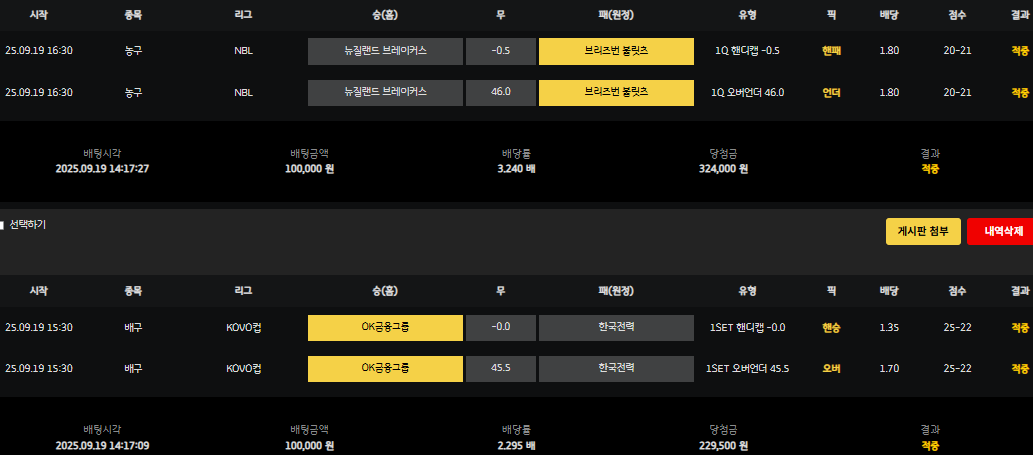Viewport: 1033px width, 455px height.
Task: Select OK금융그룹 in the 1SET 핸디캡 row
Action: click(385, 327)
